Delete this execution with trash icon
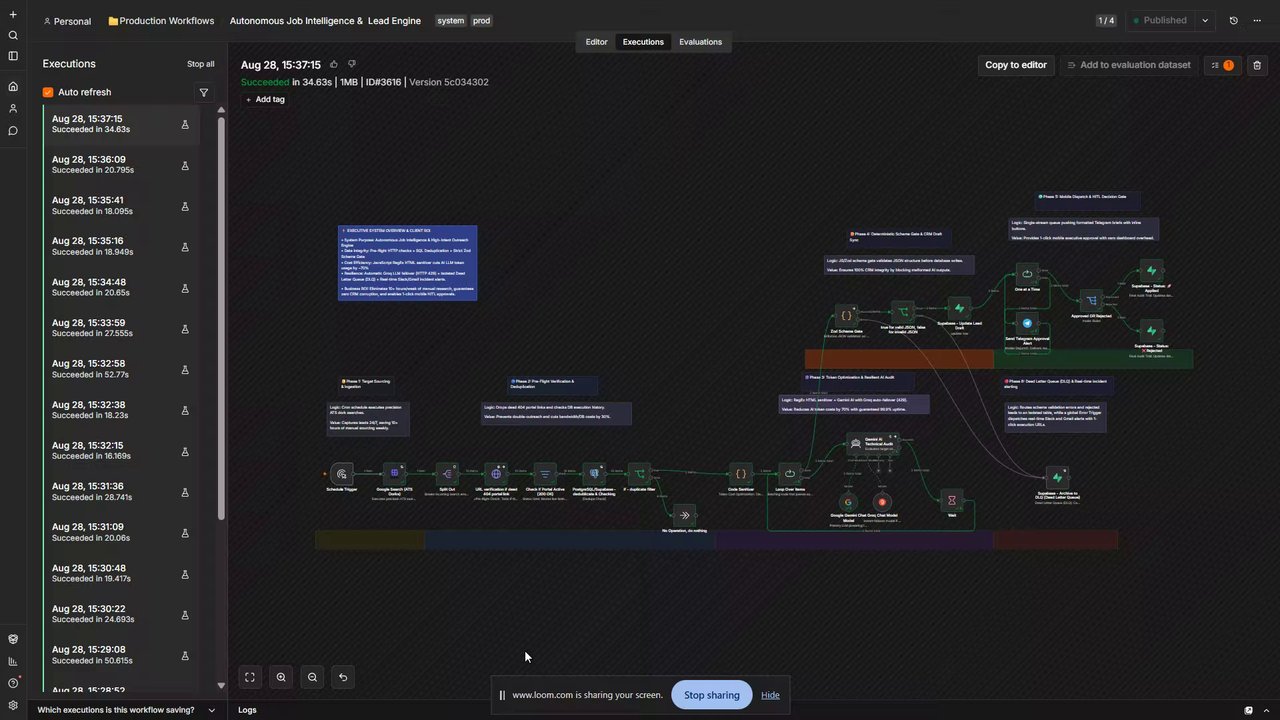 click(1257, 65)
